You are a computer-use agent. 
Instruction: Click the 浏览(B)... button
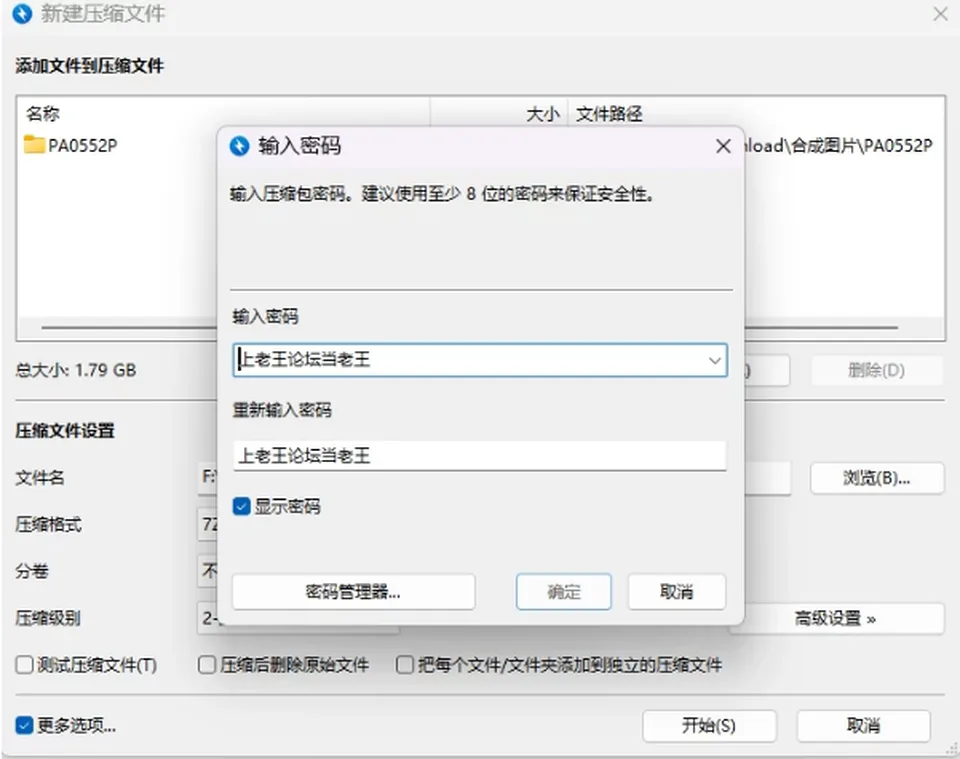pos(877,478)
